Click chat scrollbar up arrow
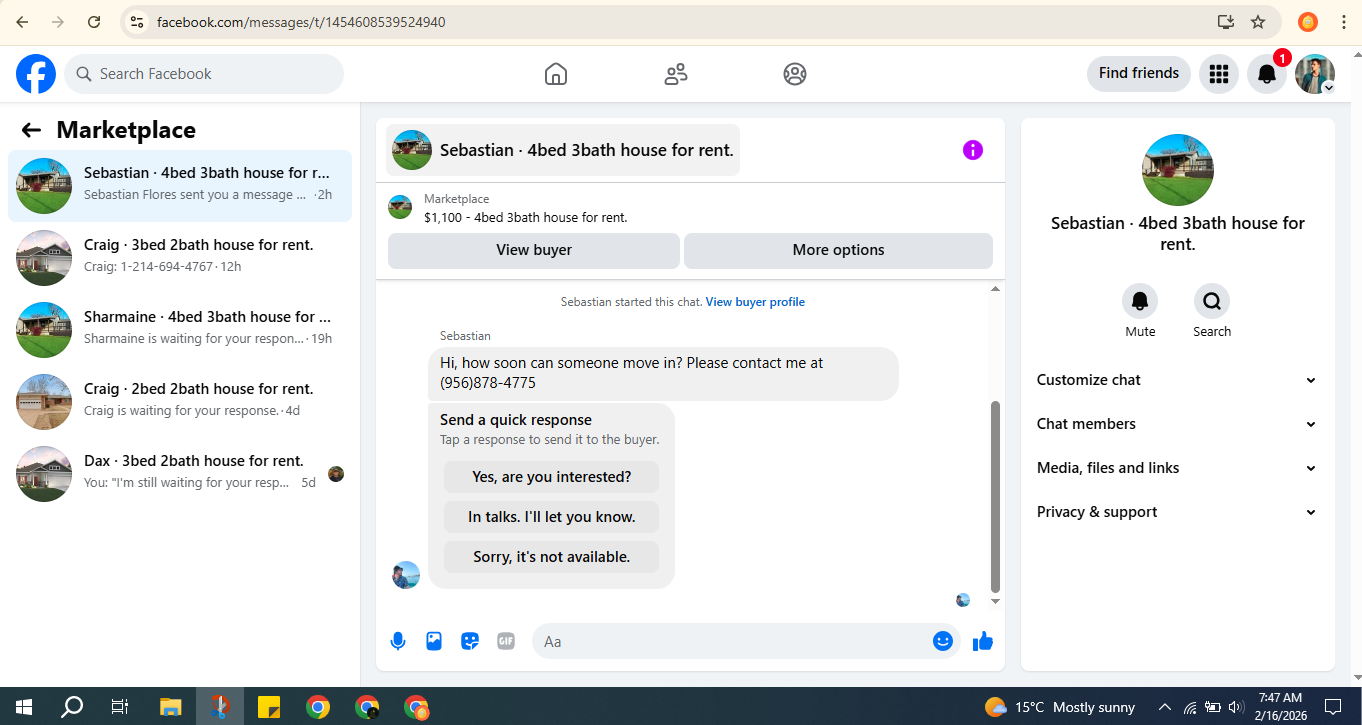Viewport: 1362px width, 725px height. point(995,289)
